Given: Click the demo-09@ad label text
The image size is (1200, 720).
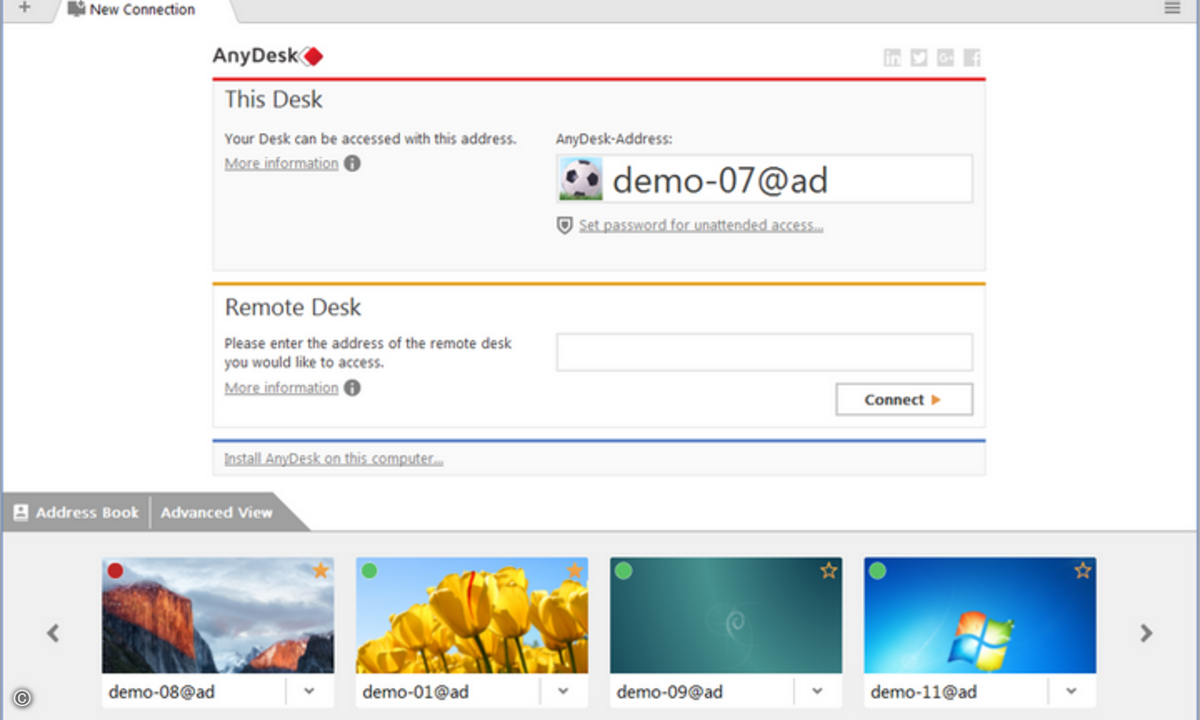Looking at the screenshot, I should (670, 691).
